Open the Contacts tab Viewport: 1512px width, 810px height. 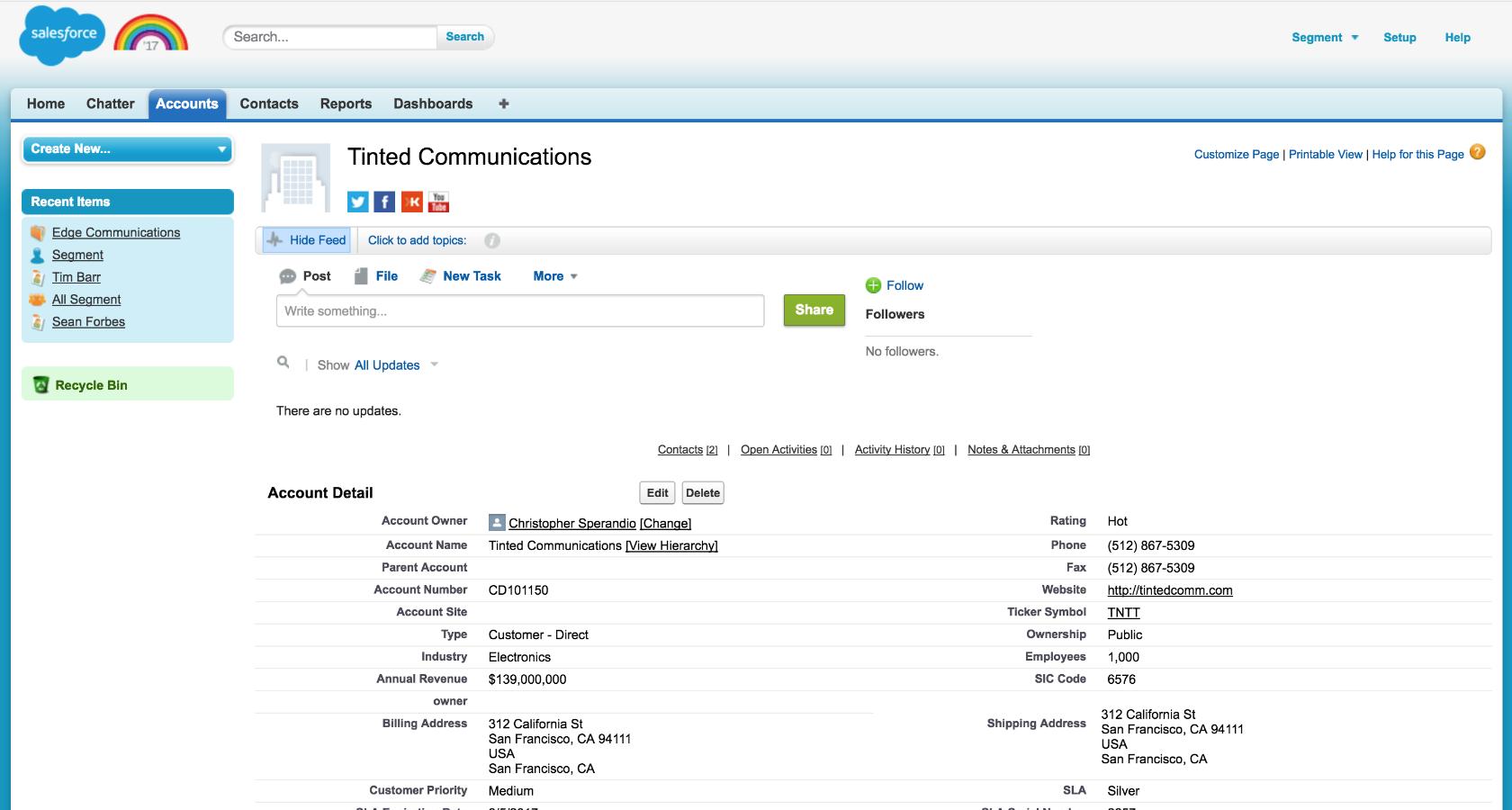pos(269,103)
